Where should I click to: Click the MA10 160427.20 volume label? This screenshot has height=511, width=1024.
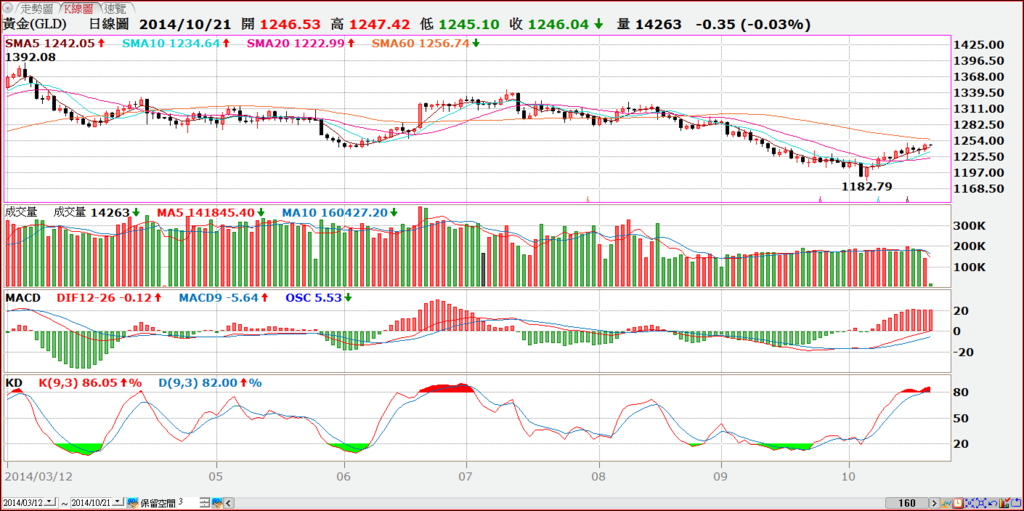pos(335,212)
